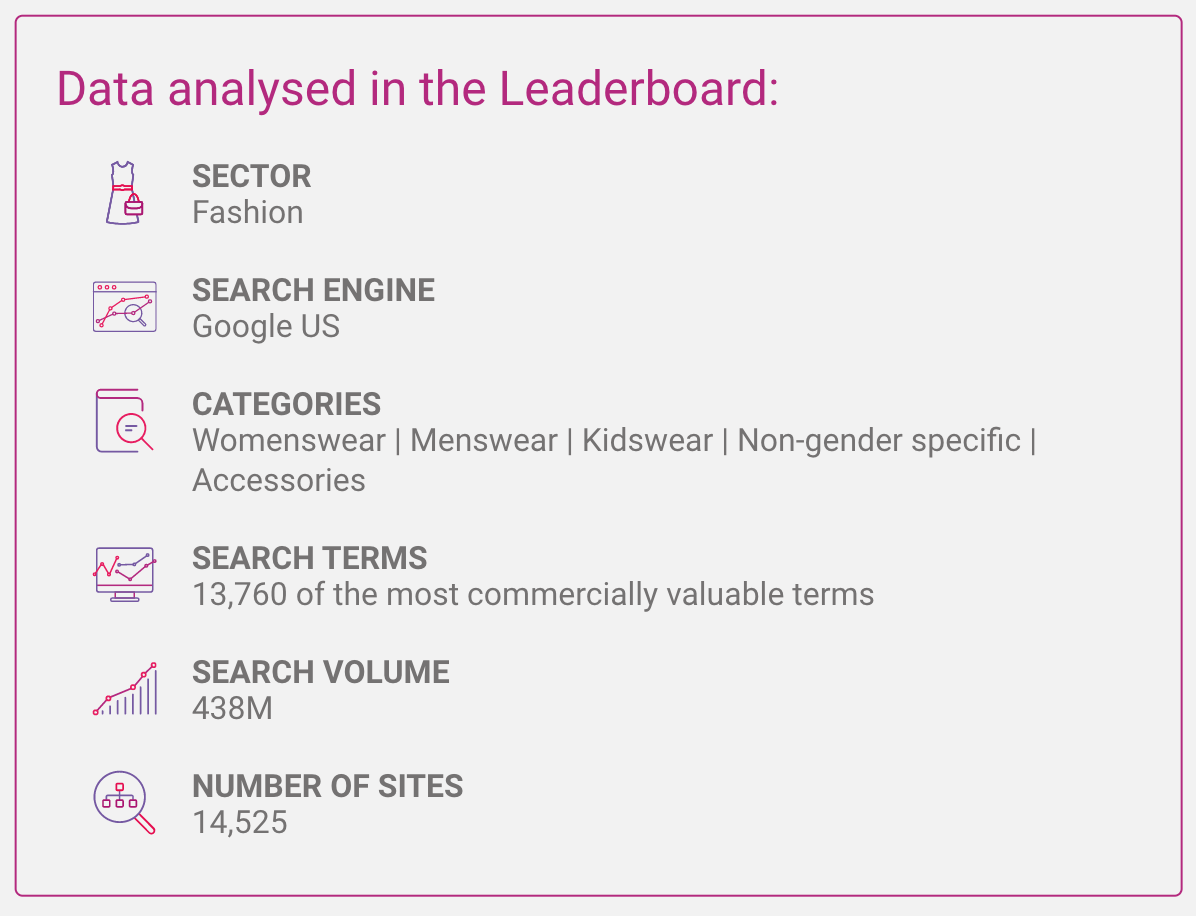Click the 13,760 search terms description

click(533, 594)
